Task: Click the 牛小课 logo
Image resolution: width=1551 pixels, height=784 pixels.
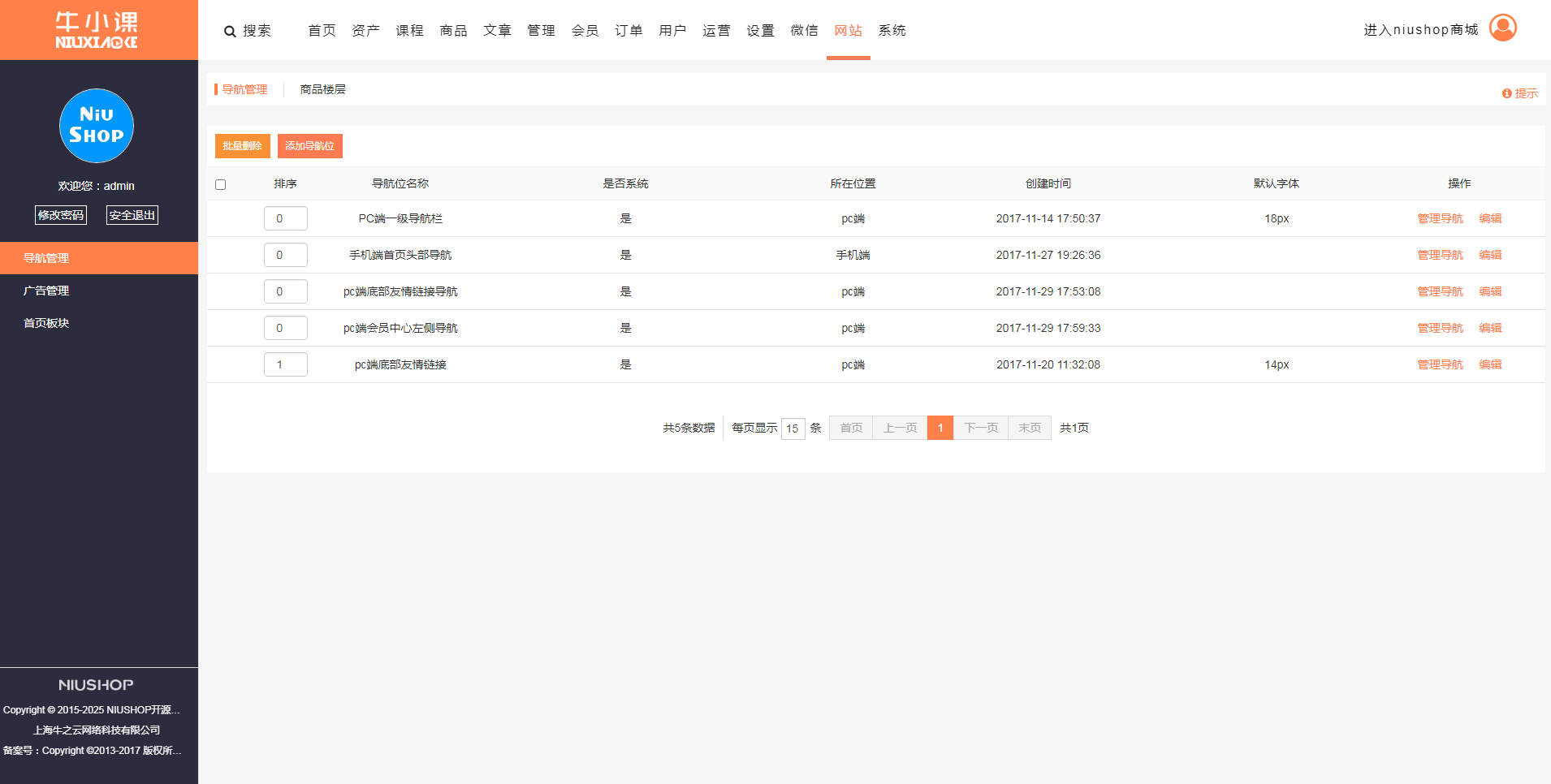Action: pos(97,30)
